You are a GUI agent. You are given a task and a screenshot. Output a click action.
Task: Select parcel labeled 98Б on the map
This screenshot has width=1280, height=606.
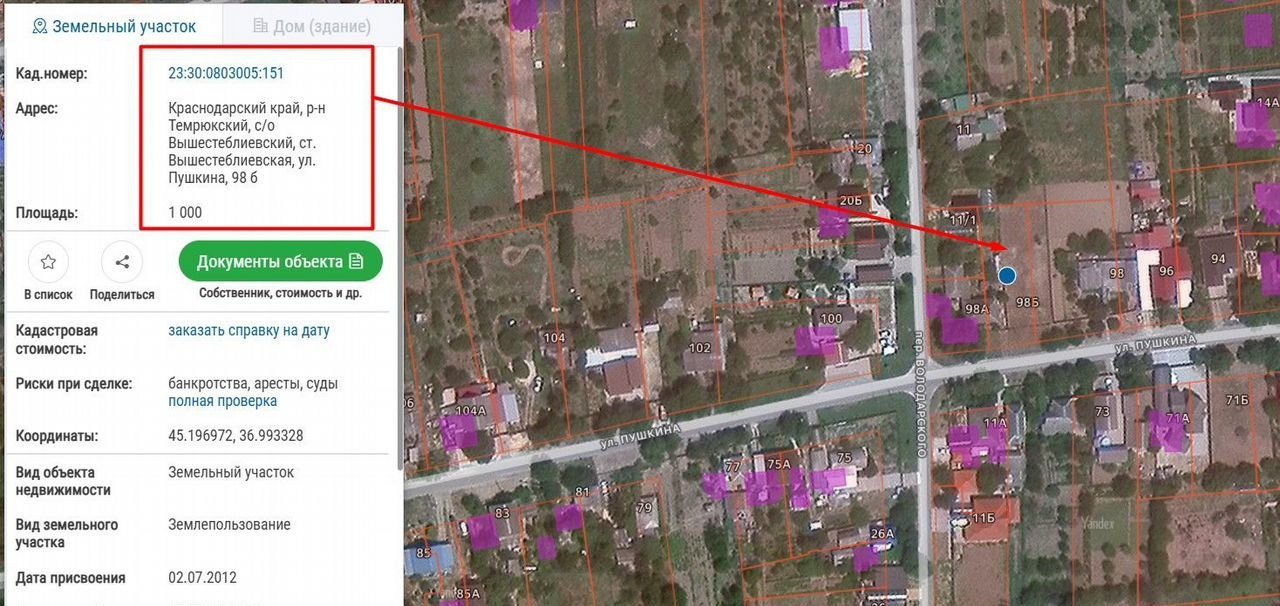click(1028, 302)
